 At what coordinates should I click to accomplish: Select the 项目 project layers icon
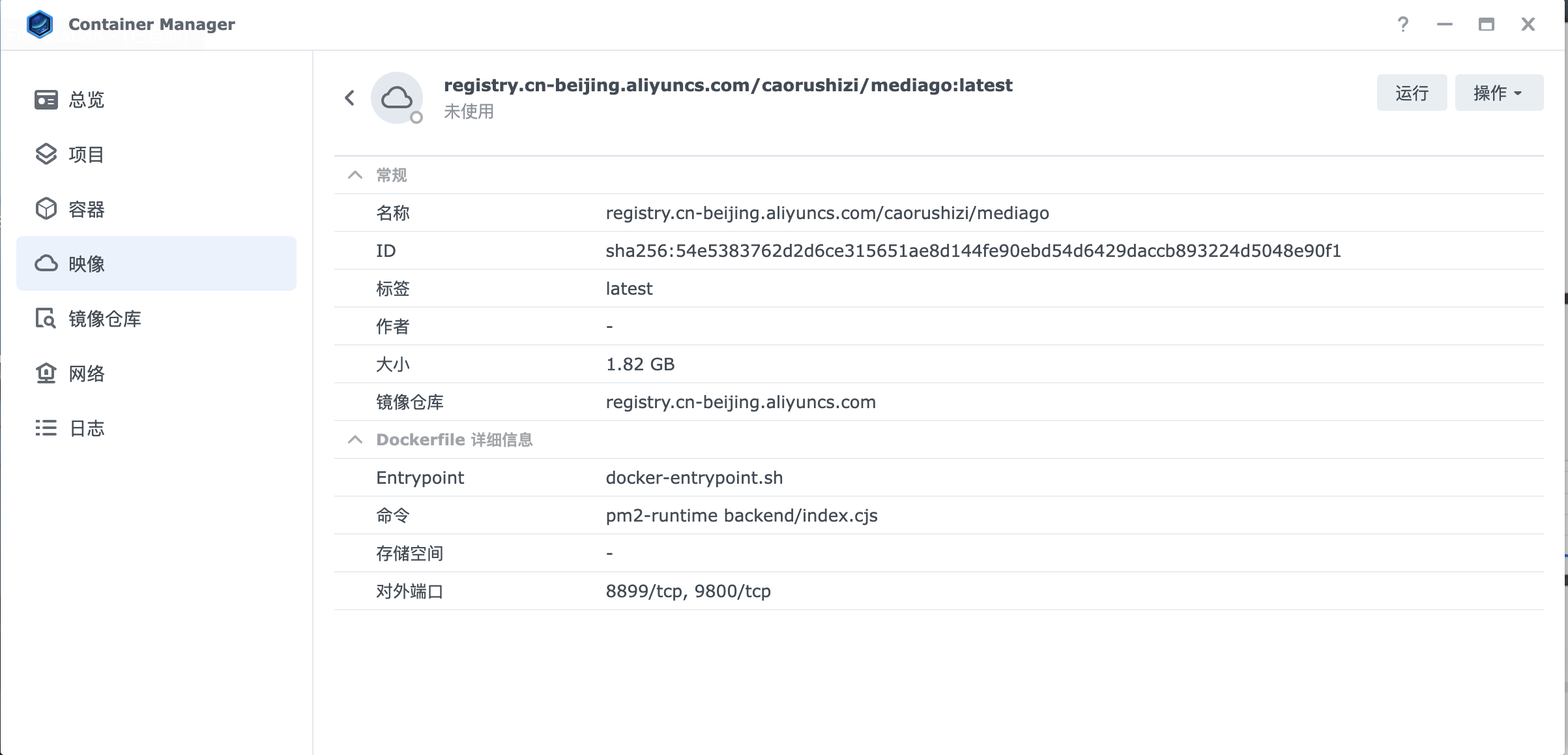[46, 155]
